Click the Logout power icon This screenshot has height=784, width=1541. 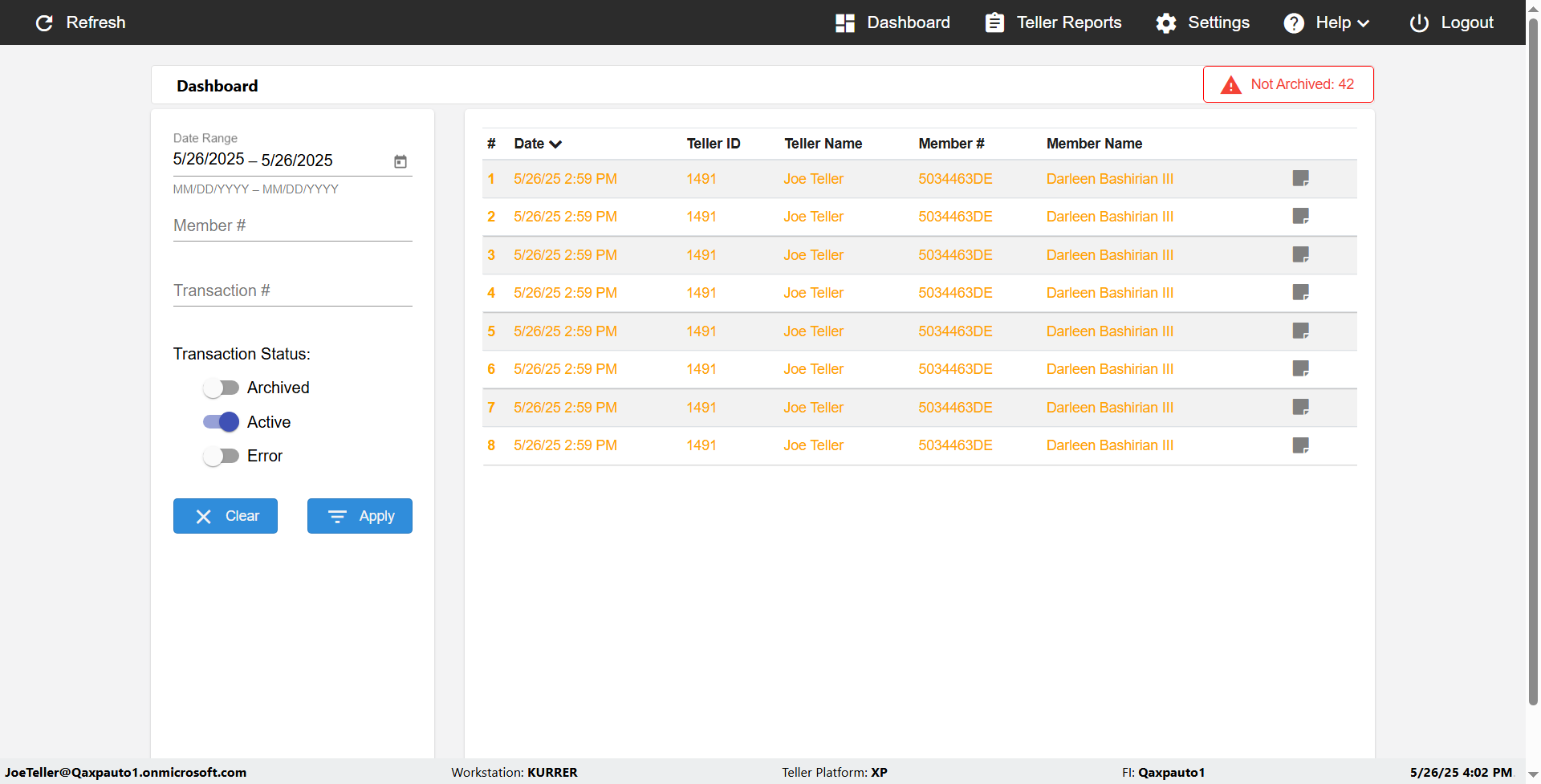(1418, 22)
